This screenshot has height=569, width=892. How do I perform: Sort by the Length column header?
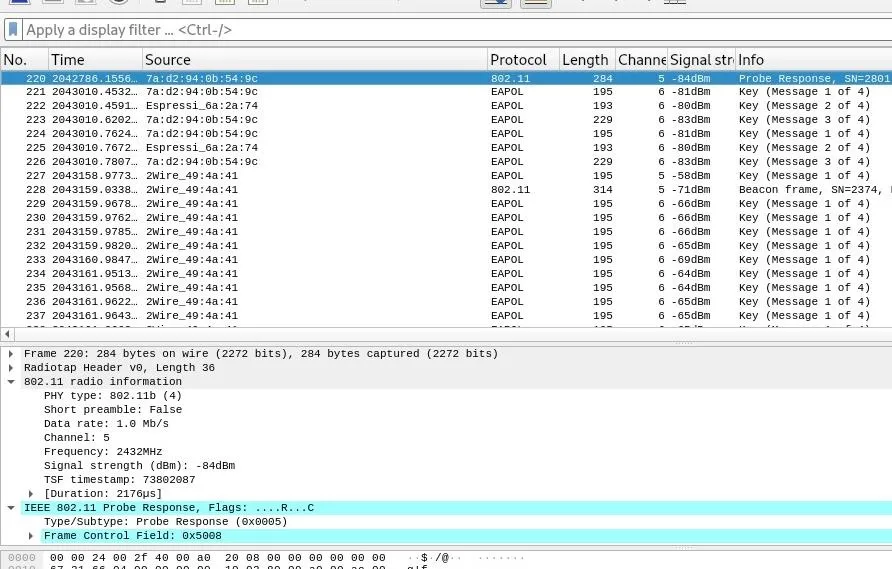pyautogui.click(x=587, y=60)
